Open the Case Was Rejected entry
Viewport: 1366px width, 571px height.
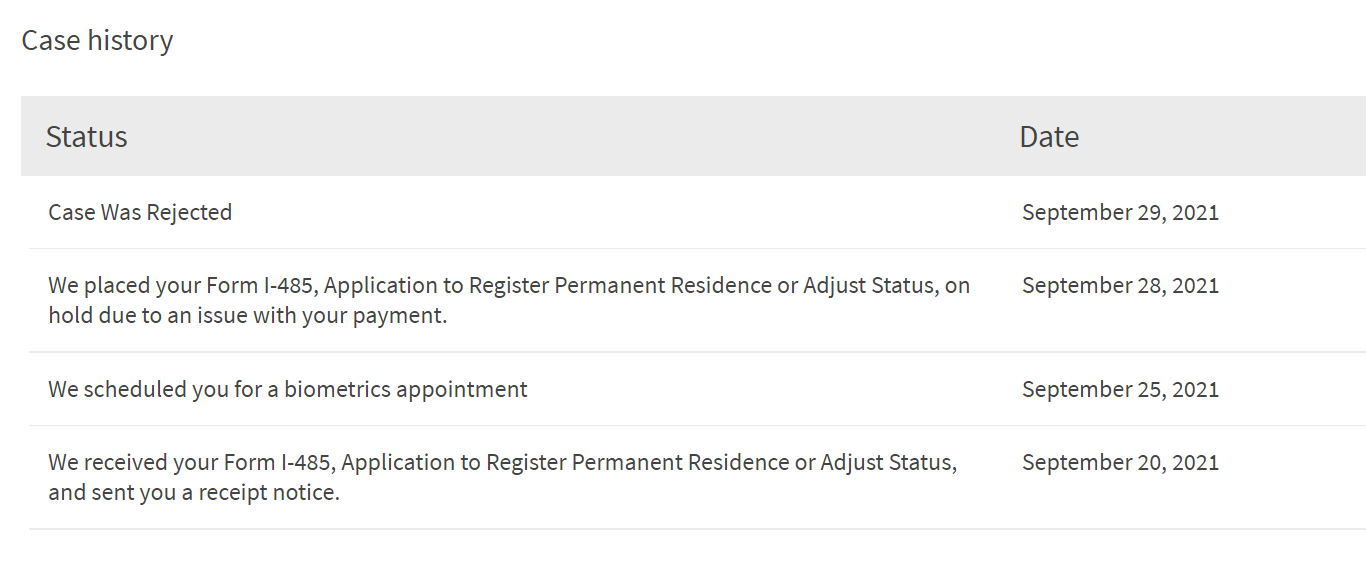[x=140, y=212]
